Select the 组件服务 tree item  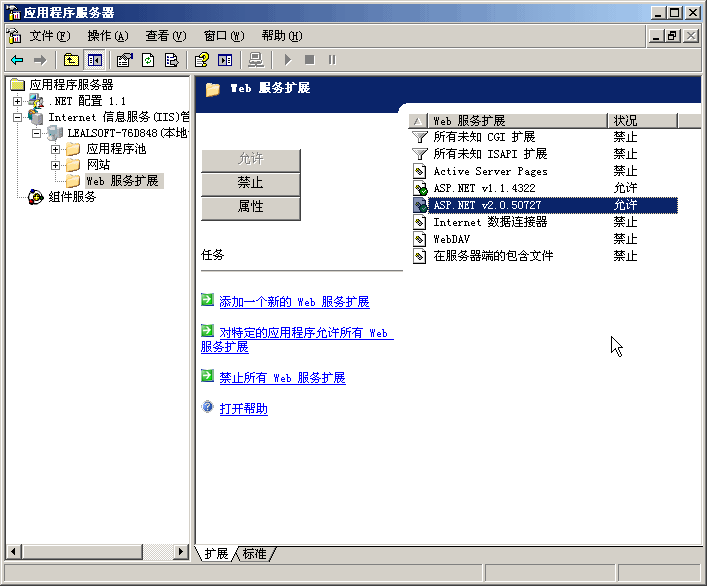click(x=72, y=197)
